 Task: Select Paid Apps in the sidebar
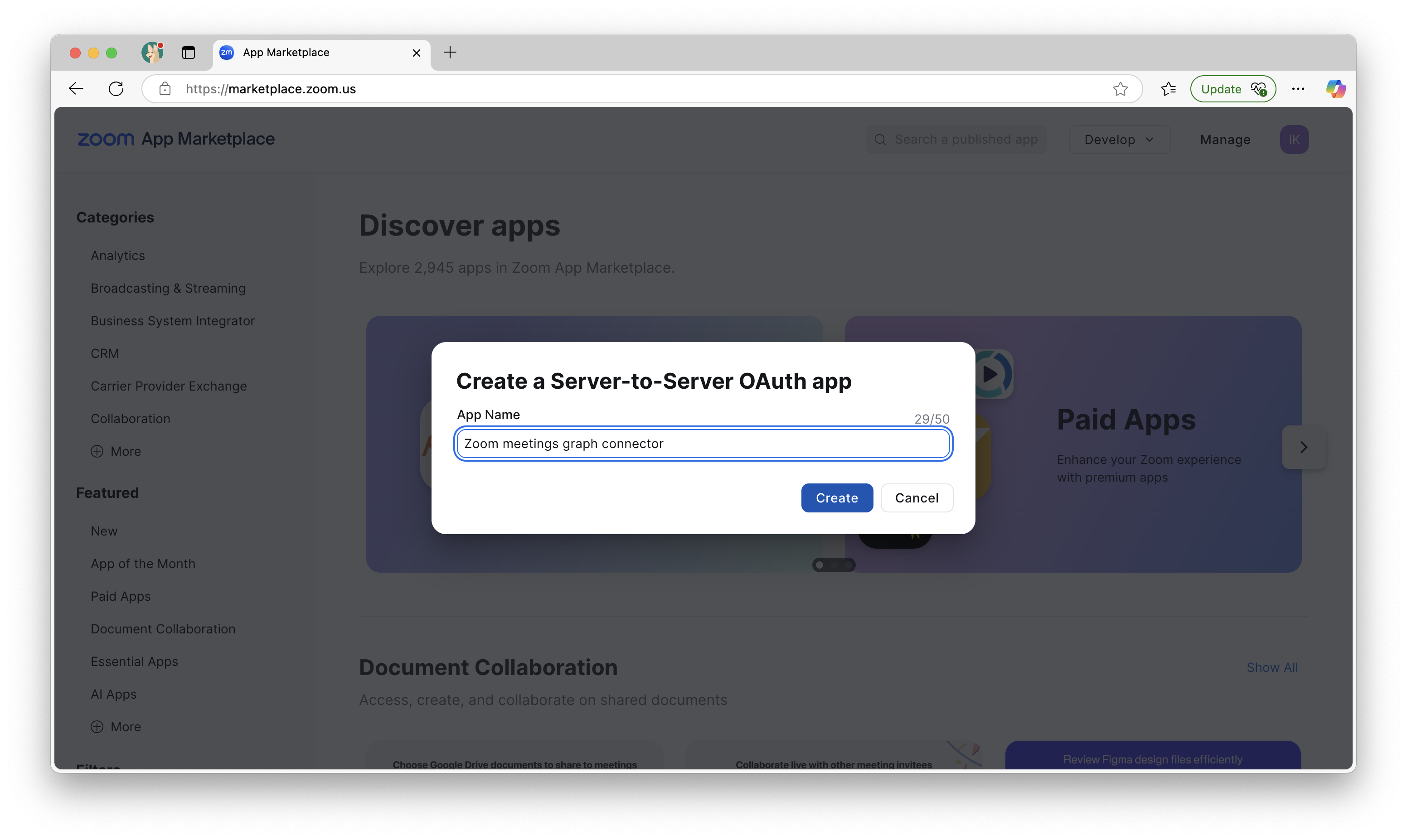[x=121, y=597]
